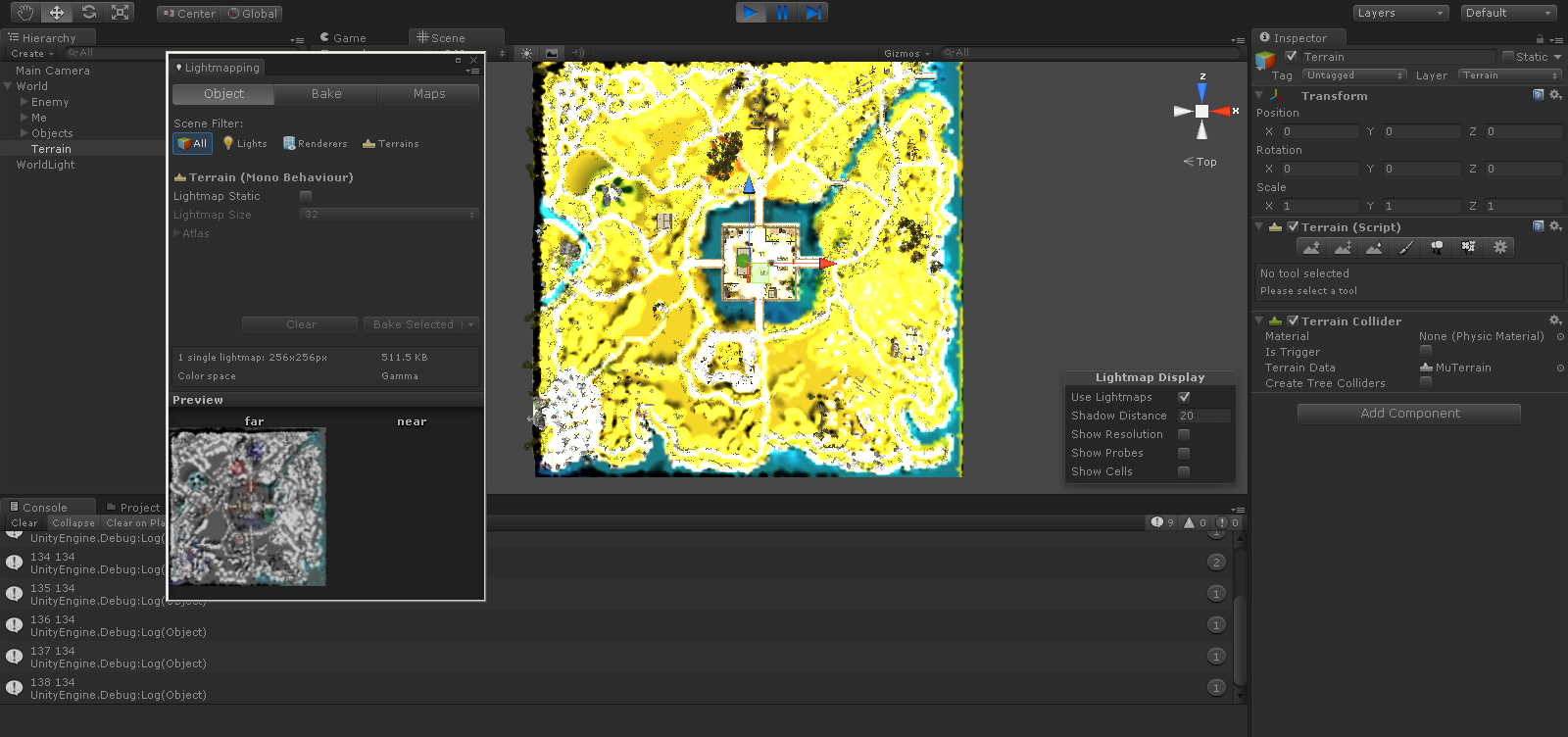Viewport: 1568px width, 737px height.
Task: Enable Show Cells checkbox
Action: coord(1184,471)
